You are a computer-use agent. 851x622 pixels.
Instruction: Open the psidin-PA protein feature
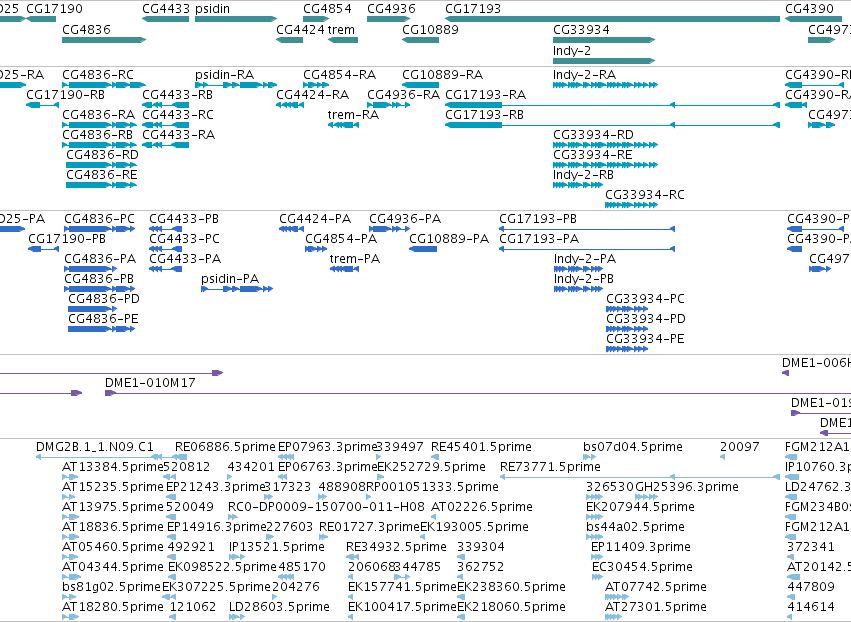coord(237,290)
